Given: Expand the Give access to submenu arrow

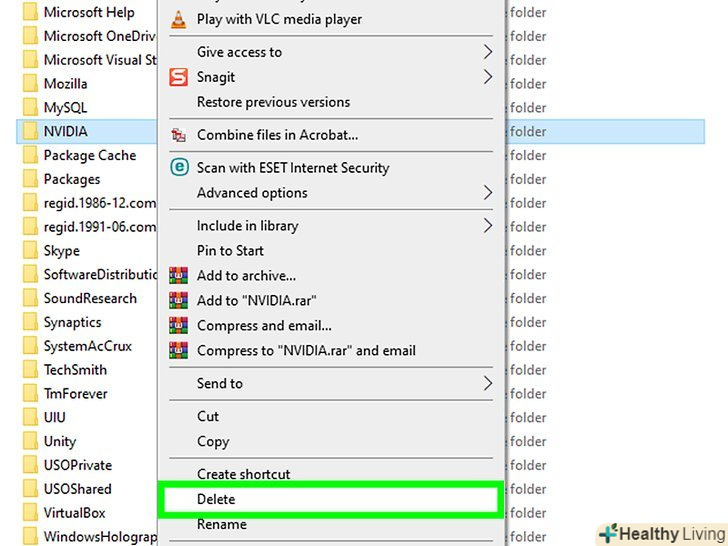Looking at the screenshot, I should (488, 52).
